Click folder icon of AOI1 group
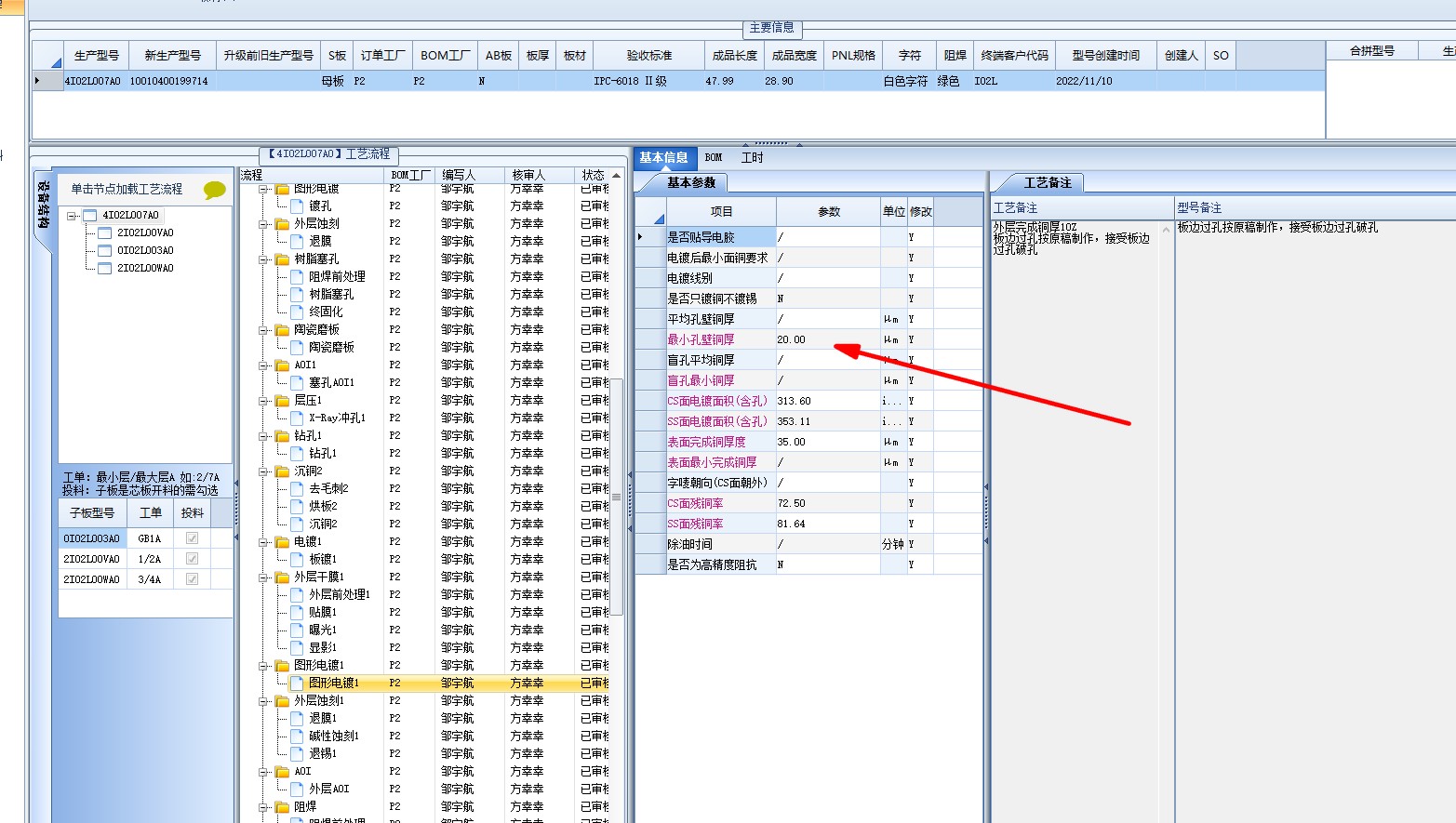 click(x=283, y=365)
